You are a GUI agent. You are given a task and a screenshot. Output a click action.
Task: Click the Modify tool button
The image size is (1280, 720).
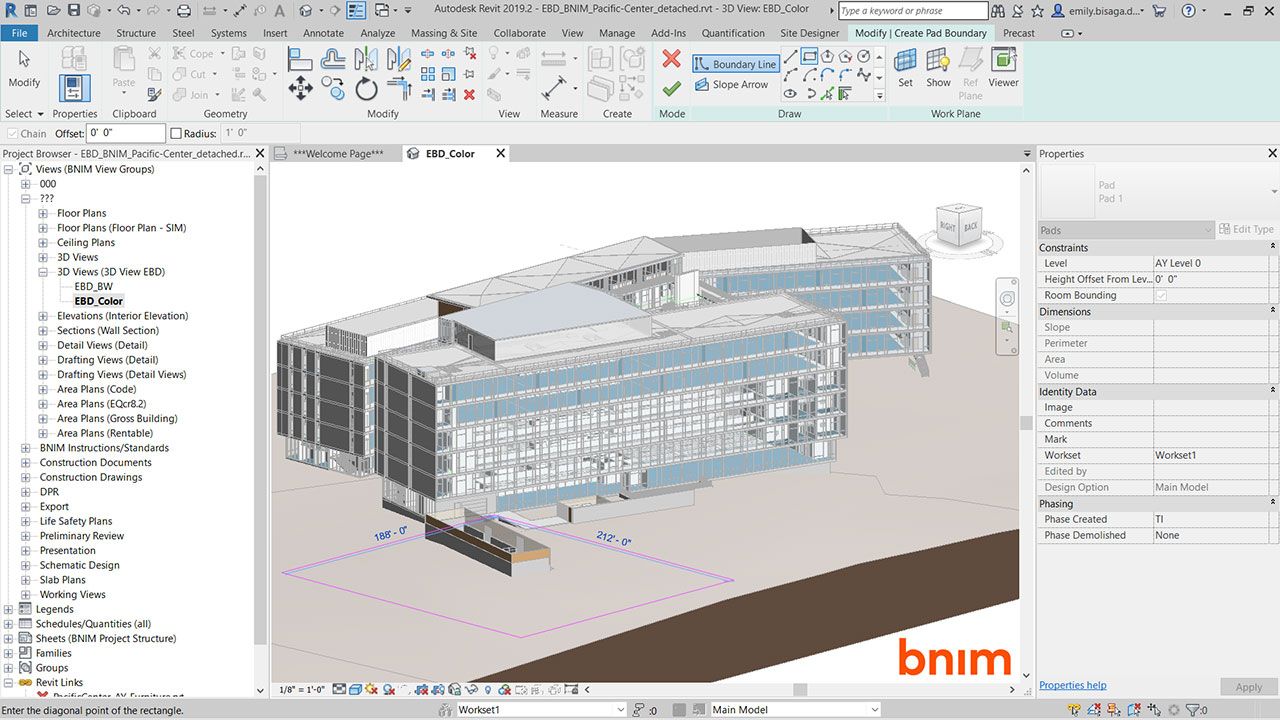tap(24, 69)
